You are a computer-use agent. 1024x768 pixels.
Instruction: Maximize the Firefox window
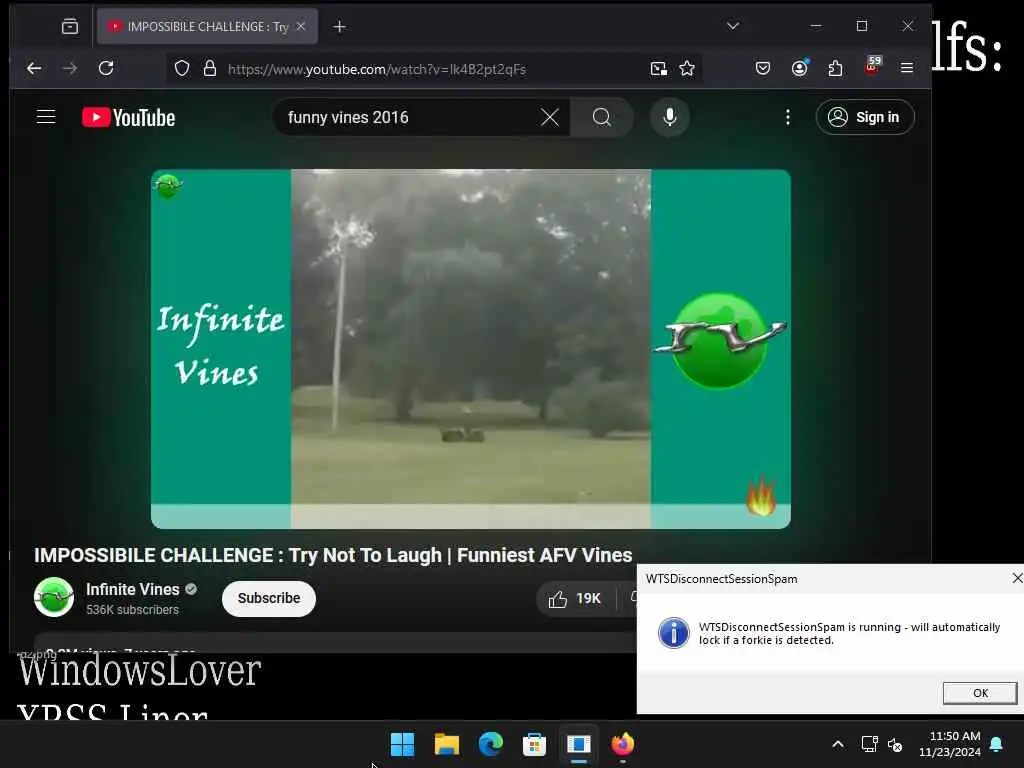coord(862,26)
